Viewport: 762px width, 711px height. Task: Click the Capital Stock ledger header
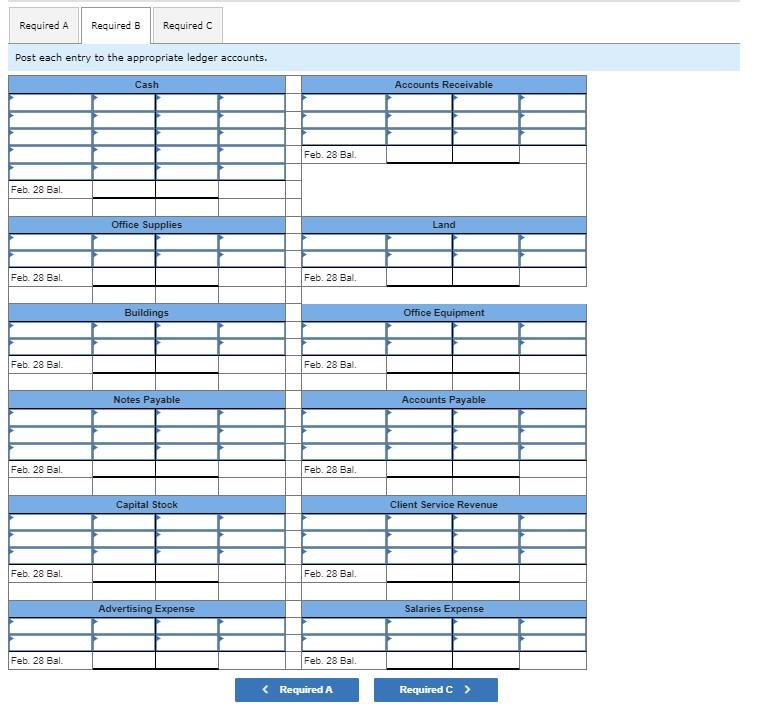pos(147,504)
